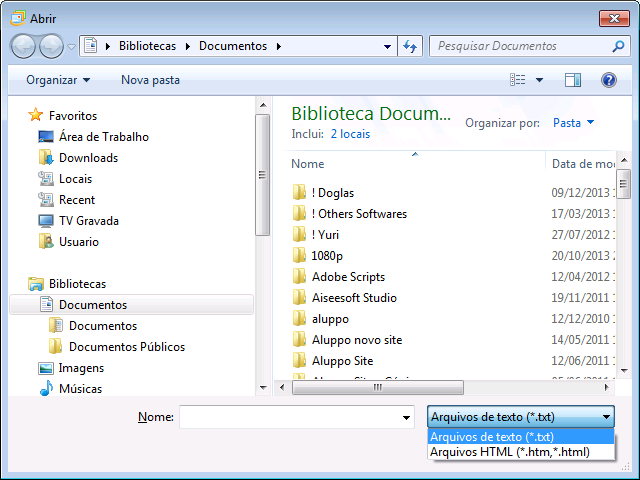Collapse the file type combo box
Screen dimensions: 640x480
coord(521,417)
